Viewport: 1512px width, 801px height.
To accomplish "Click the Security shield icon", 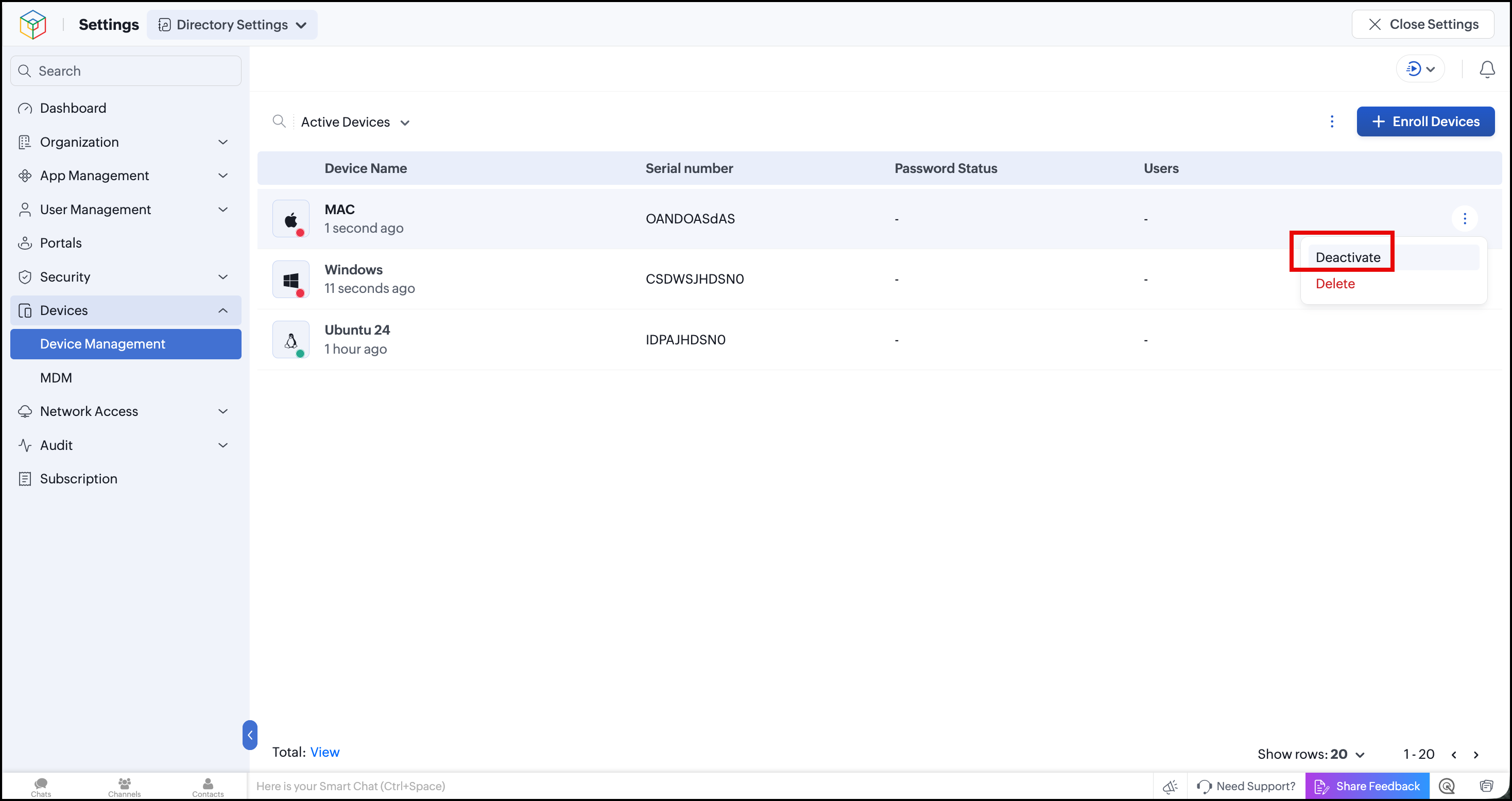I will [25, 277].
